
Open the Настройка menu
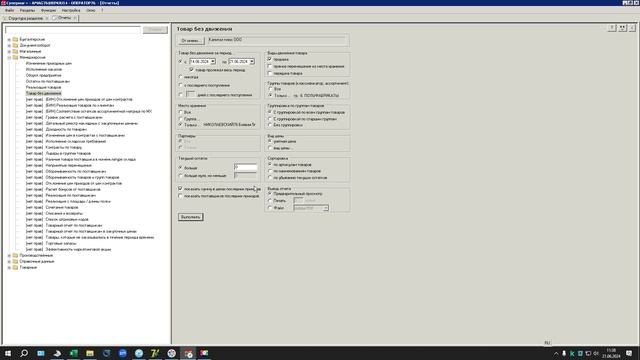(x=71, y=10)
